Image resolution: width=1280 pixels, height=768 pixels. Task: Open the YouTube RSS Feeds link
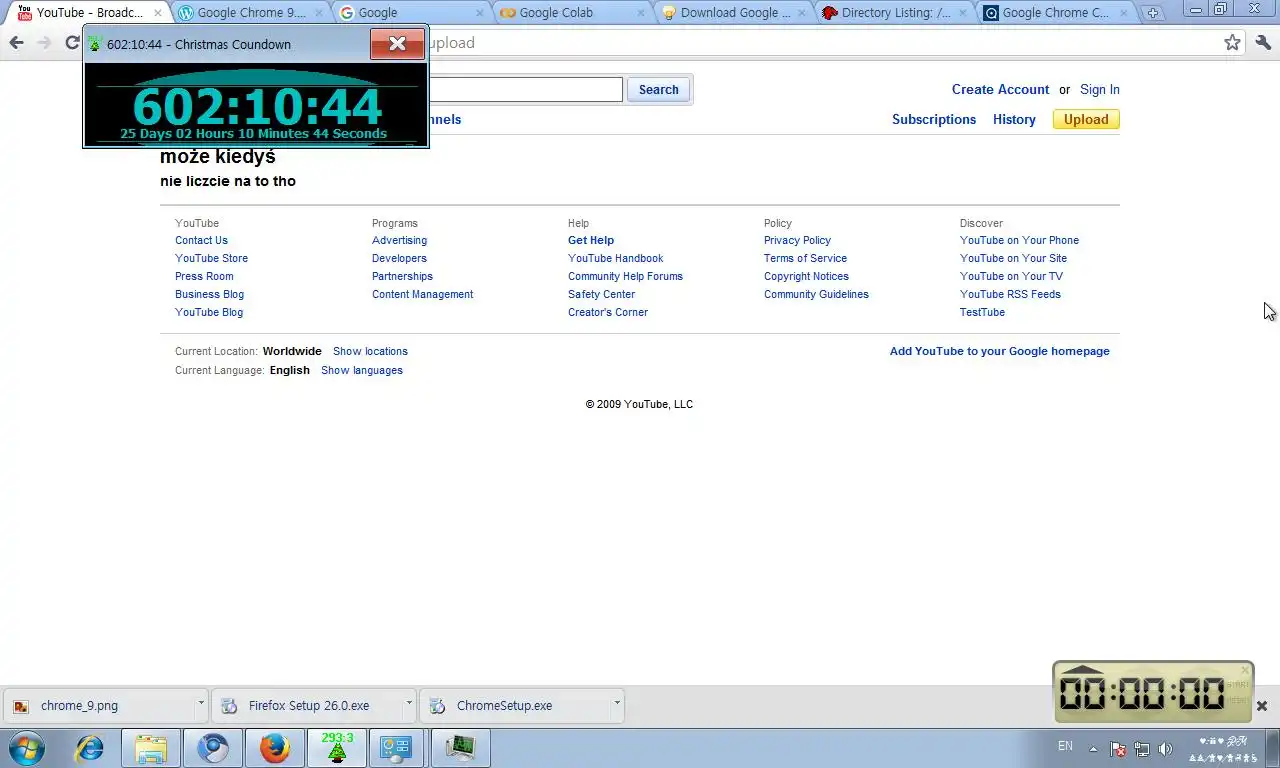pos(1010,294)
